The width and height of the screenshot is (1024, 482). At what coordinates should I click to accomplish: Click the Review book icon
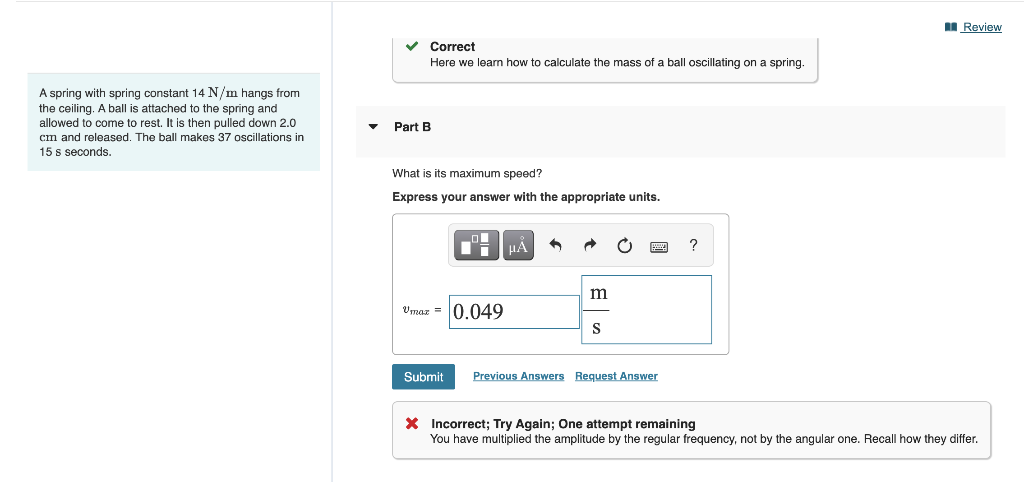click(x=951, y=27)
